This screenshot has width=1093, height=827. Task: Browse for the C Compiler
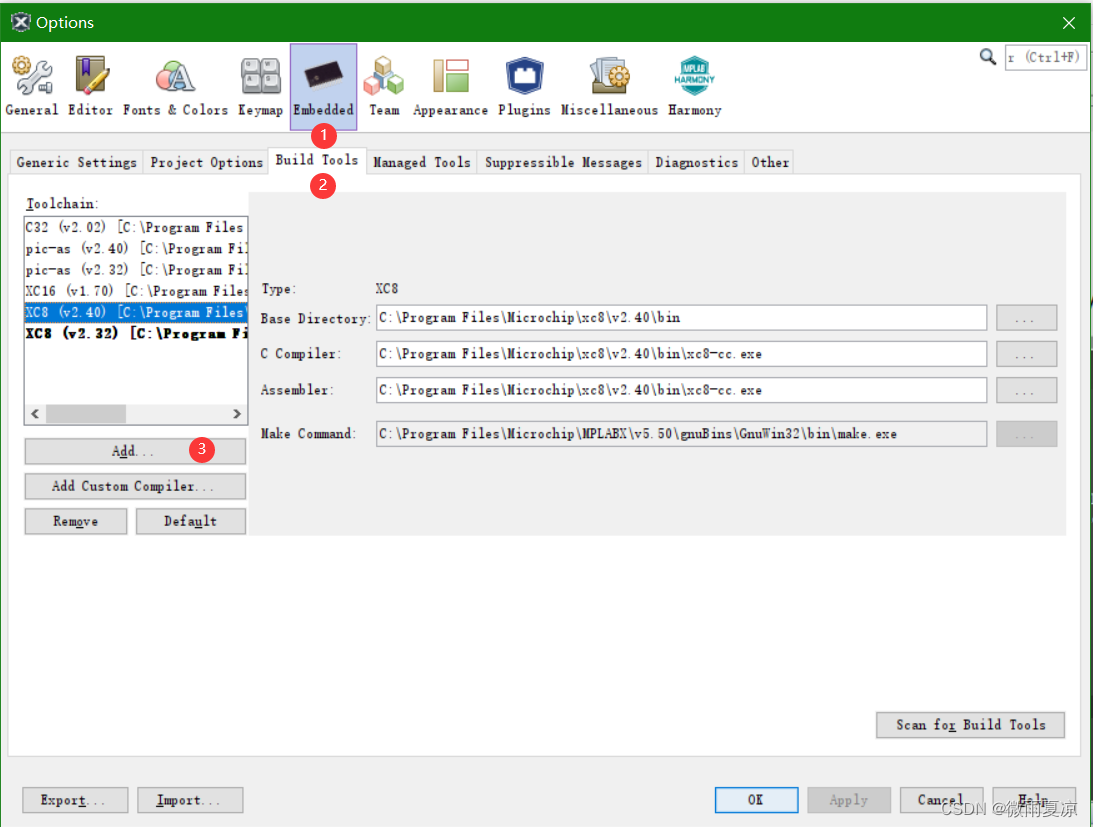click(1026, 354)
